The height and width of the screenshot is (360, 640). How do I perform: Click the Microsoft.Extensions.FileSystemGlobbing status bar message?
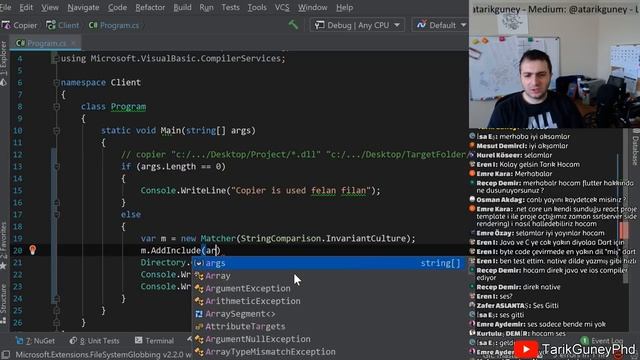103,354
